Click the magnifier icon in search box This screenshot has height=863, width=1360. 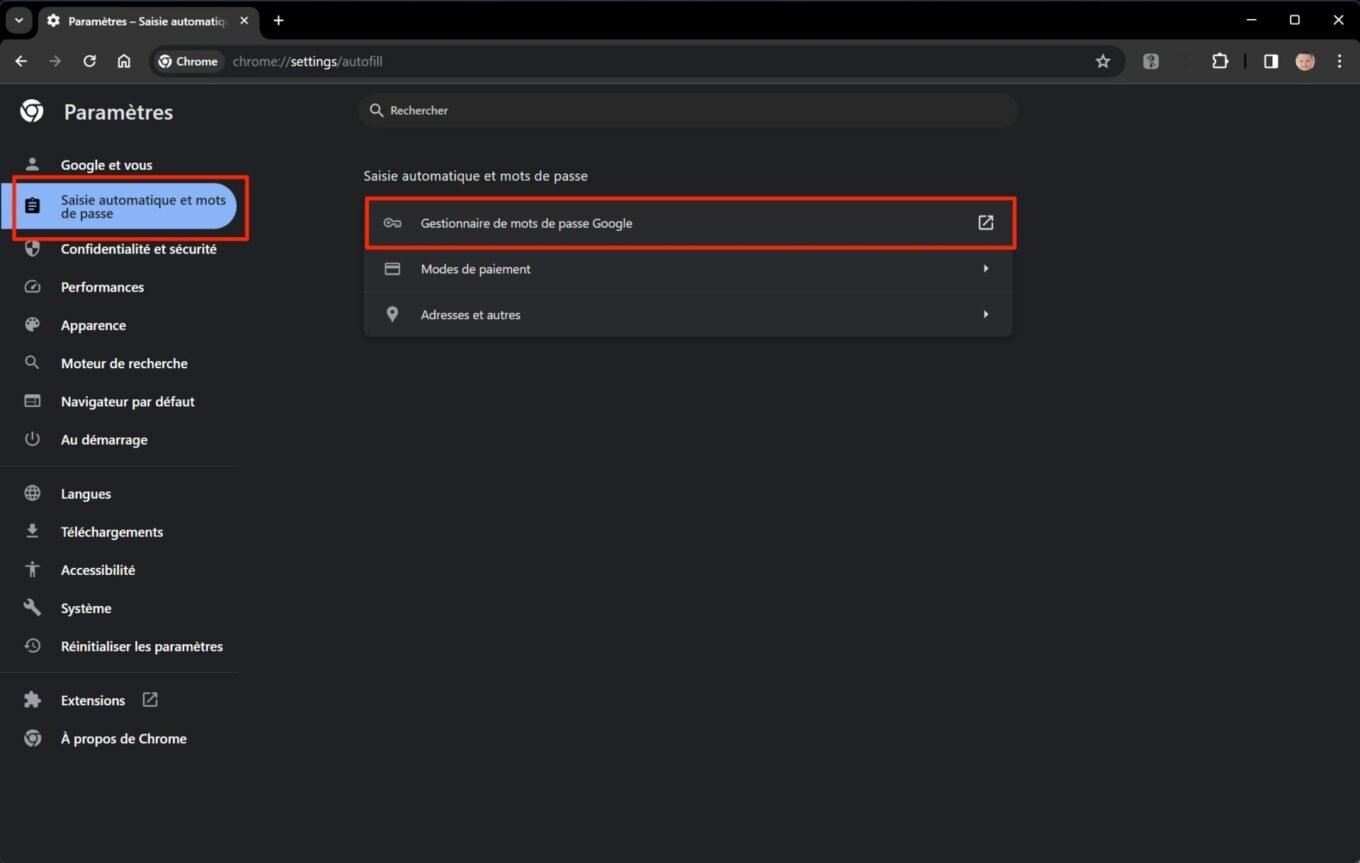pos(376,110)
